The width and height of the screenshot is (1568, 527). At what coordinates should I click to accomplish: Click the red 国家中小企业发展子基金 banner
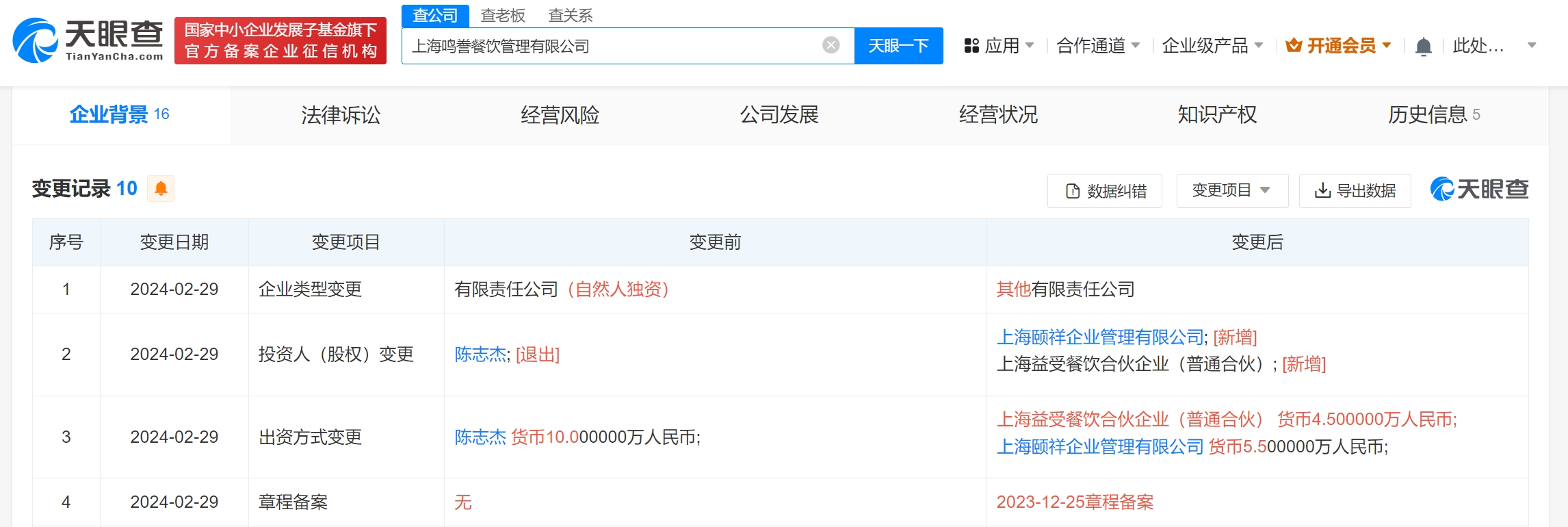click(x=280, y=40)
